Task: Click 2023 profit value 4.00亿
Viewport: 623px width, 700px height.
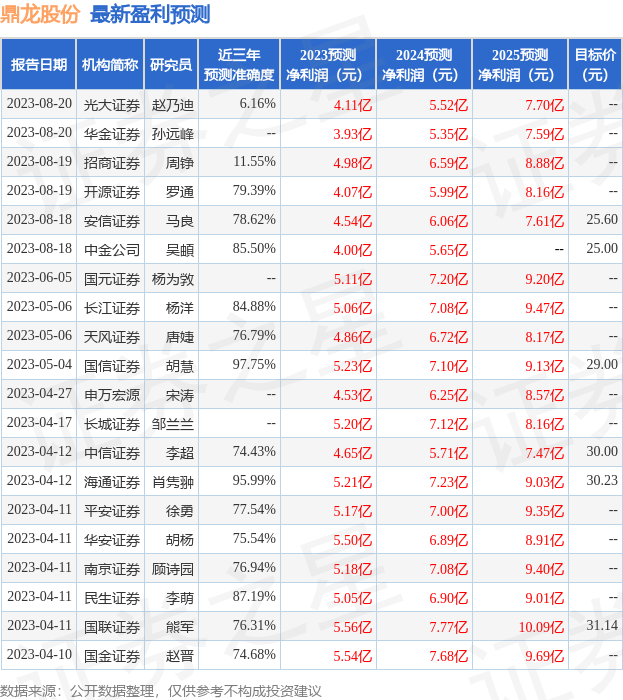Action: [x=353, y=250]
